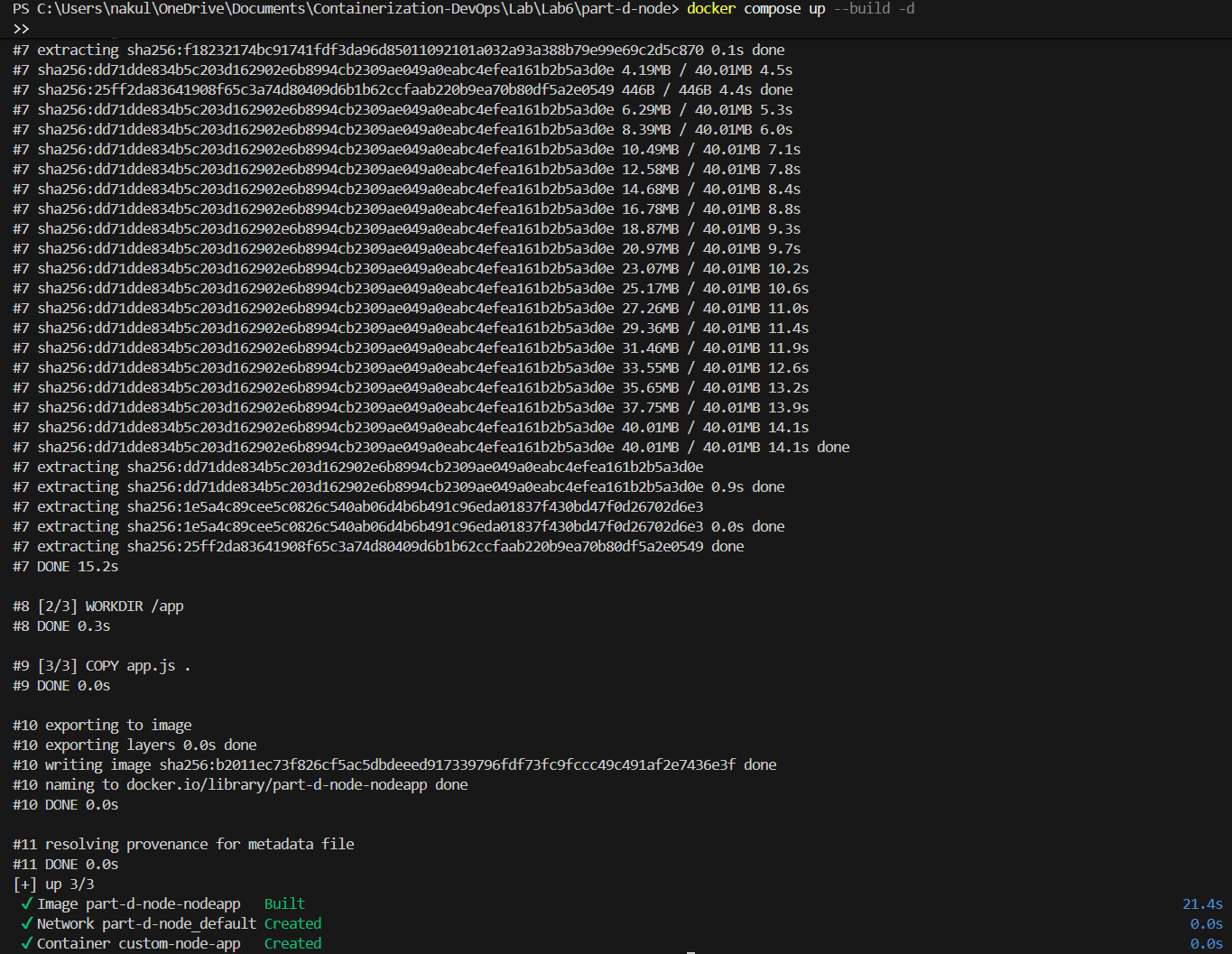Click the green 'Created' label for custom-node-app
The height and width of the screenshot is (954, 1232).
292,943
